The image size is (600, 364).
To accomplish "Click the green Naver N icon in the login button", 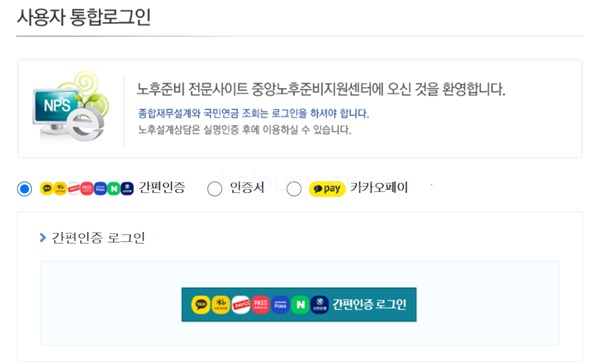I will [300, 305].
